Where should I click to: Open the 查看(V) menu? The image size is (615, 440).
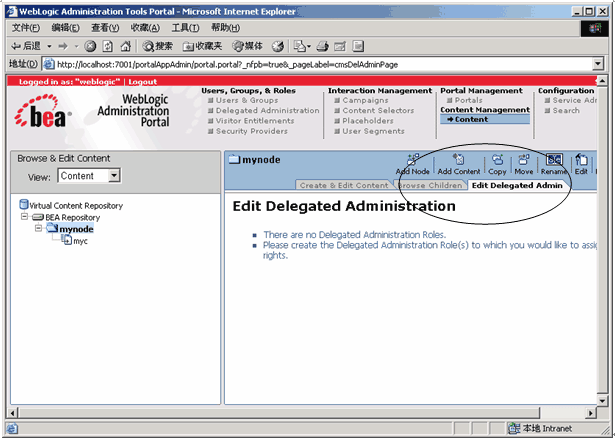click(x=105, y=28)
